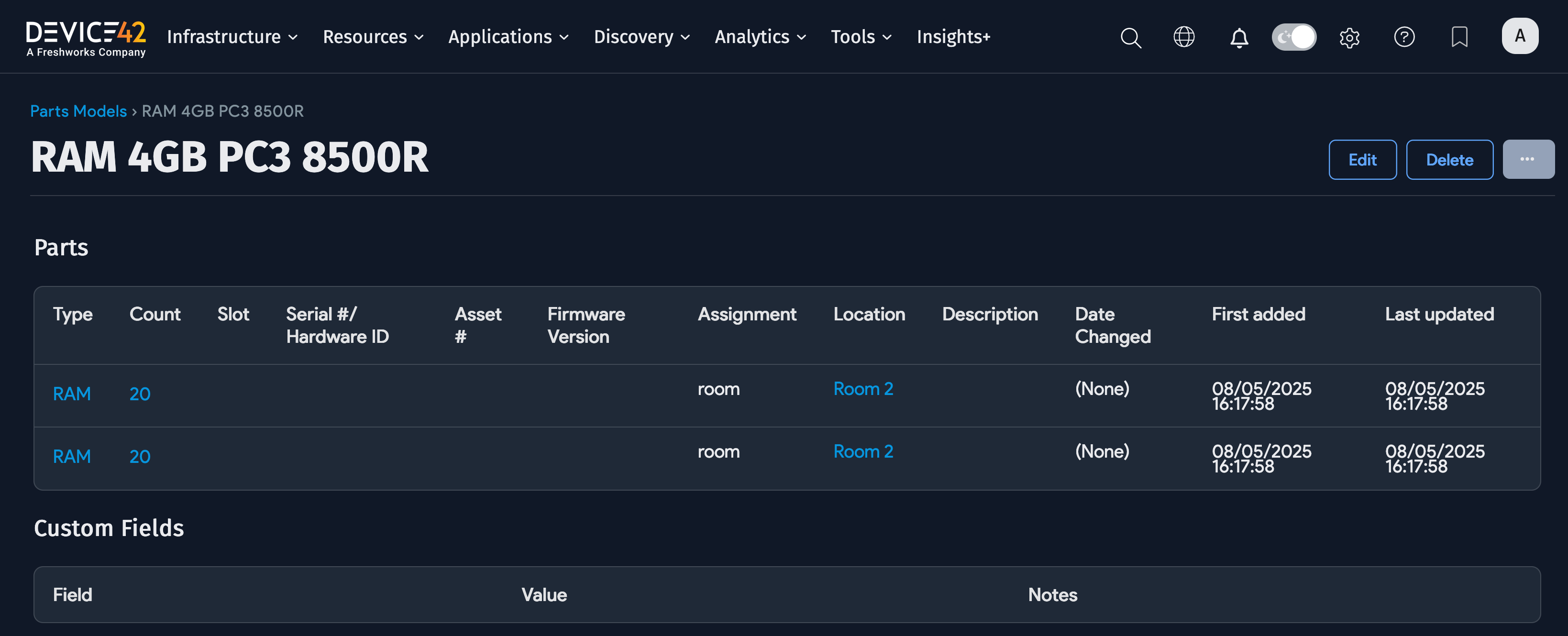Click the RAM type link in second row
Screen dimensions: 1568x636
click(72, 457)
